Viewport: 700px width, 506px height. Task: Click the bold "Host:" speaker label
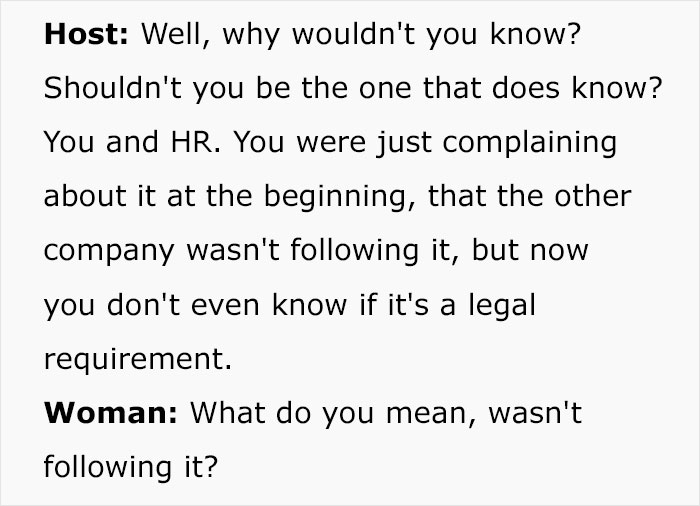(85, 36)
